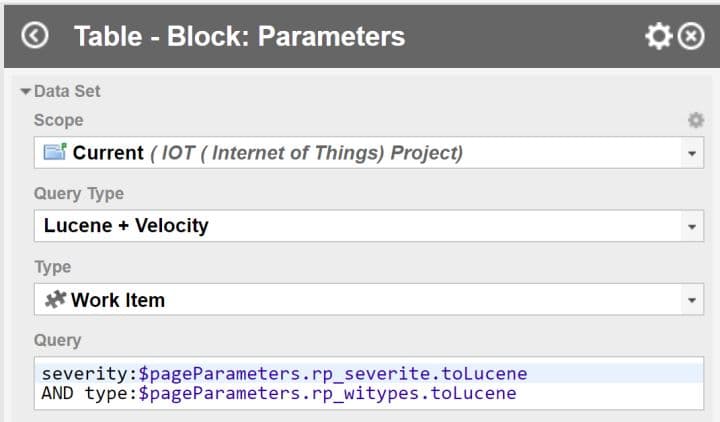The width and height of the screenshot is (720, 422).
Task: Click the small gear beside Scope
Action: click(695, 121)
